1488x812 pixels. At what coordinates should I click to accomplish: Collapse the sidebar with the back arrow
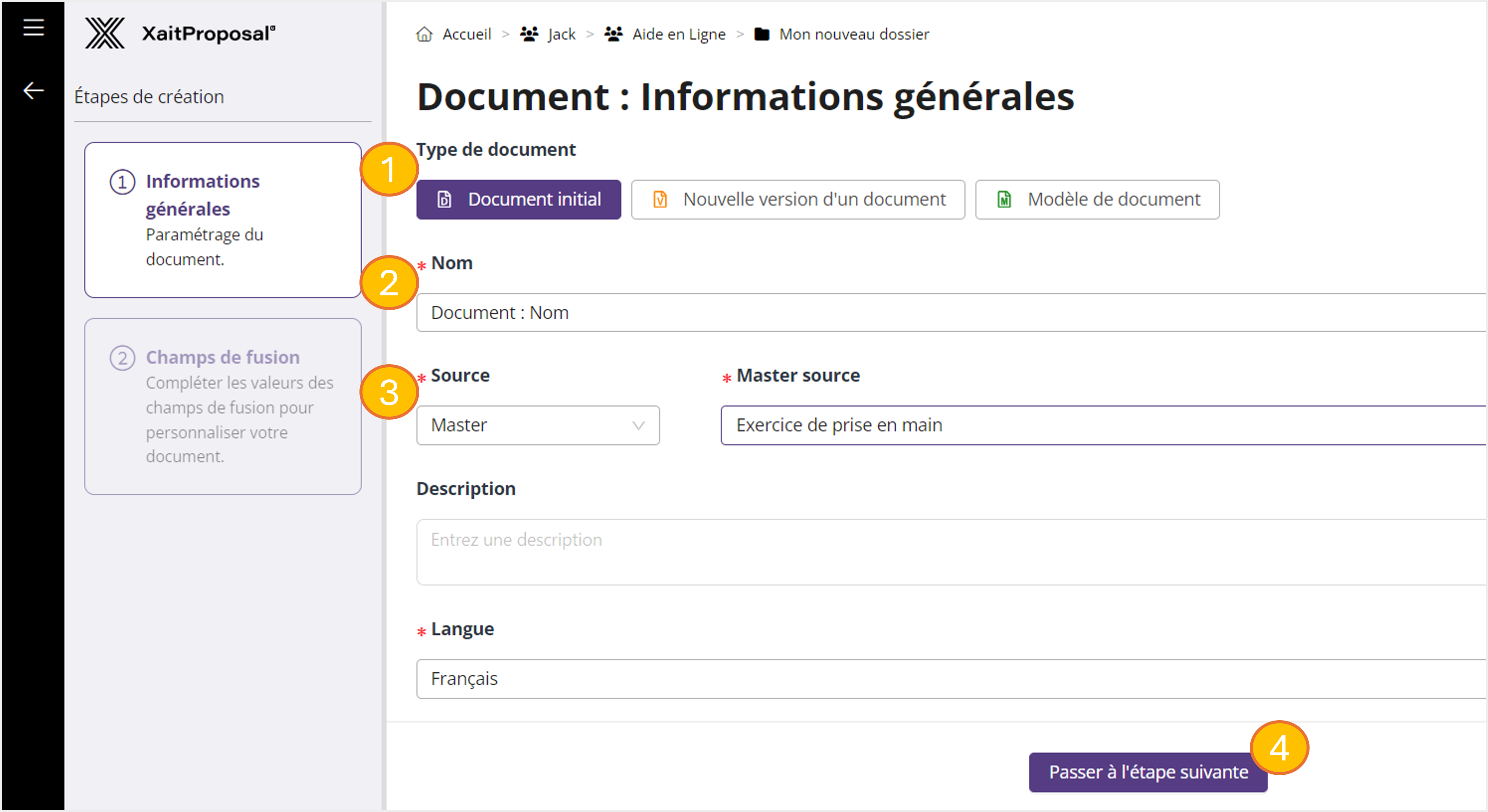click(33, 90)
